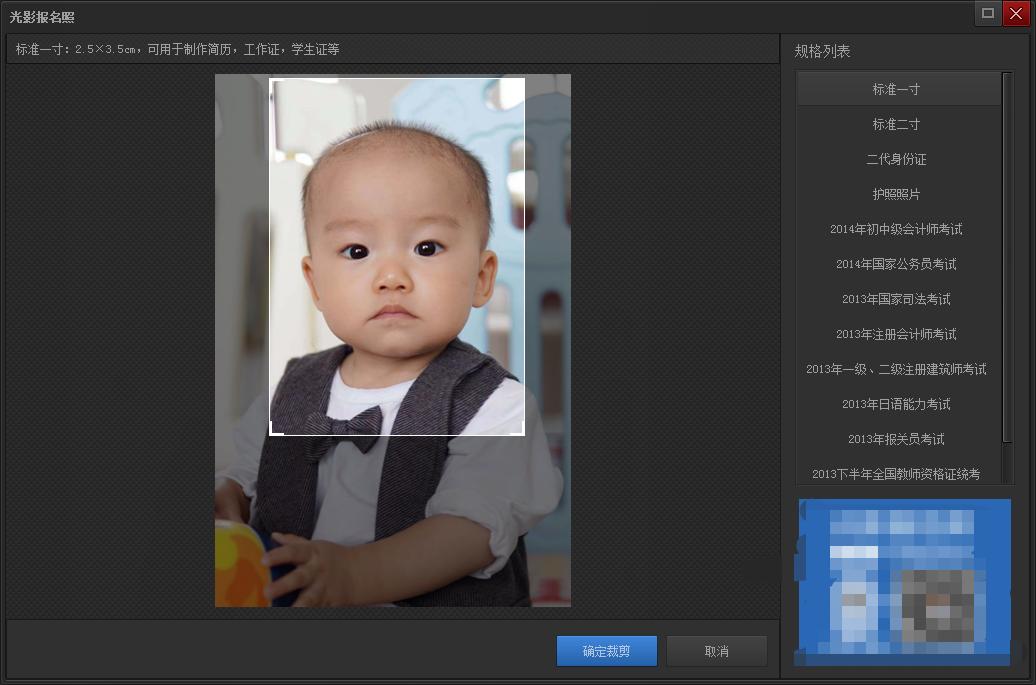Choose 2013年日语能力考试 from the list
The width and height of the screenshot is (1036, 685).
pos(896,404)
